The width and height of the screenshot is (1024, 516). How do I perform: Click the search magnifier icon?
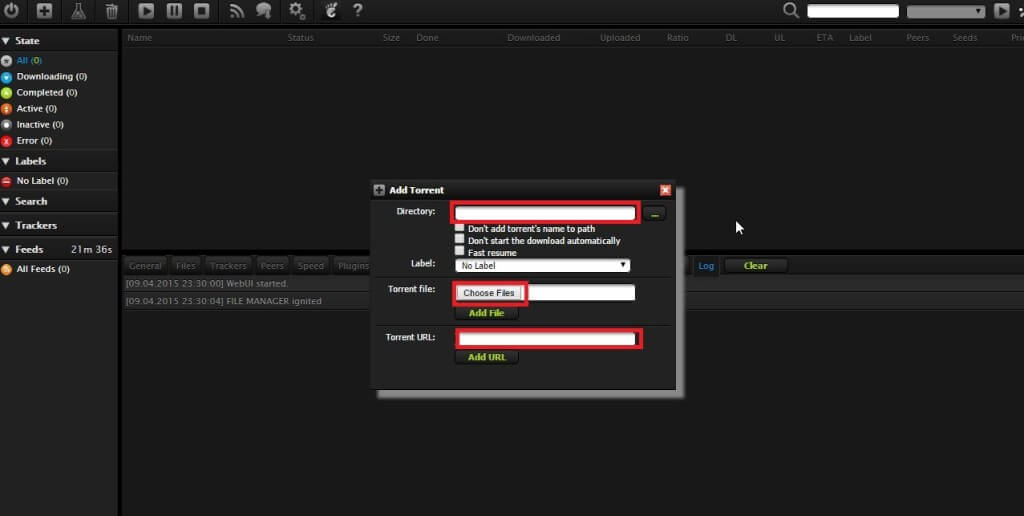[x=791, y=11]
